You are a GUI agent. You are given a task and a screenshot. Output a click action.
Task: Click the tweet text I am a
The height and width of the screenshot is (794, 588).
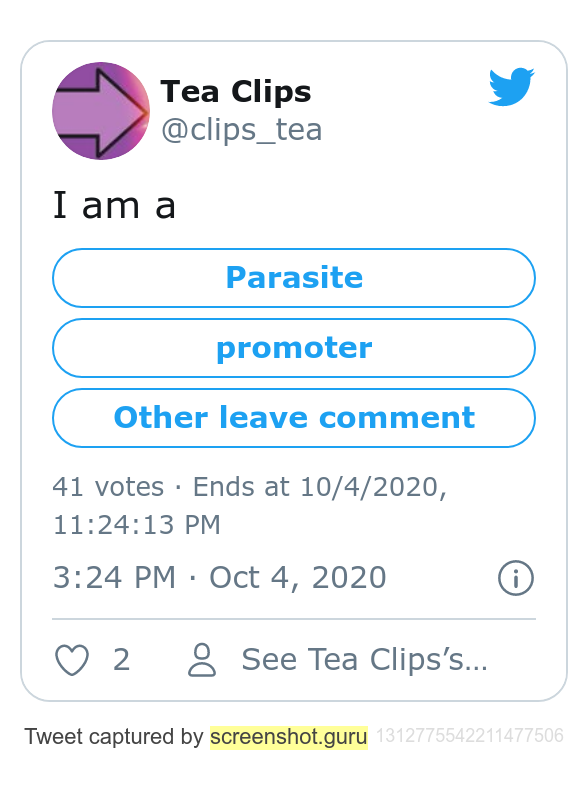coord(114,206)
